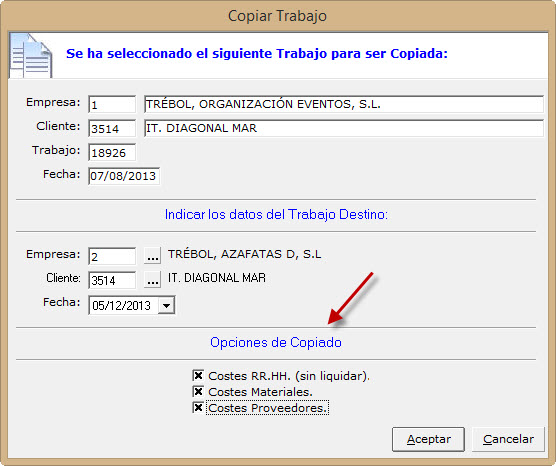Viewport: 556px width, 466px height.
Task: Click the destination date field showing 05/12/2013
Action: click(x=132, y=305)
